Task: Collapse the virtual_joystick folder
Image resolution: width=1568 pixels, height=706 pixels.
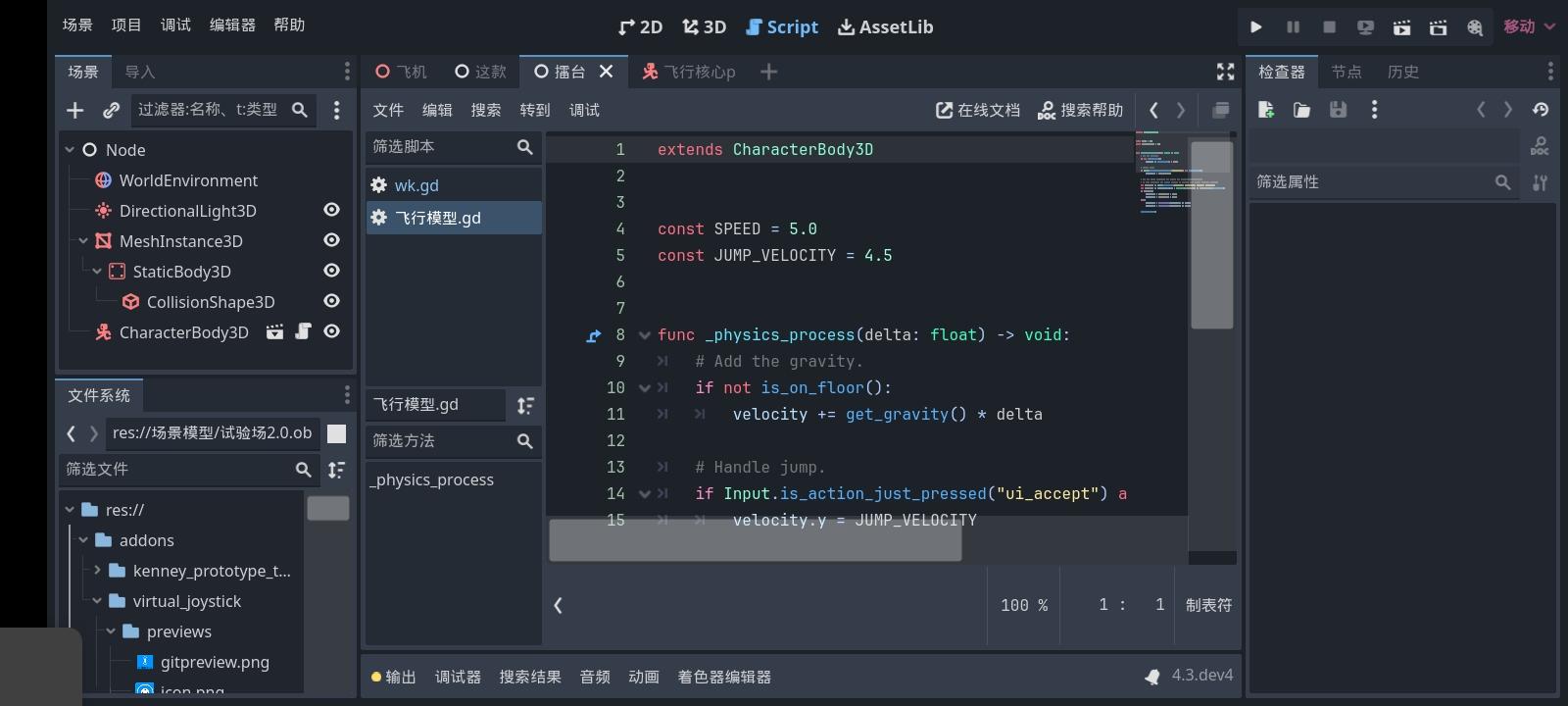Action: coord(97,601)
